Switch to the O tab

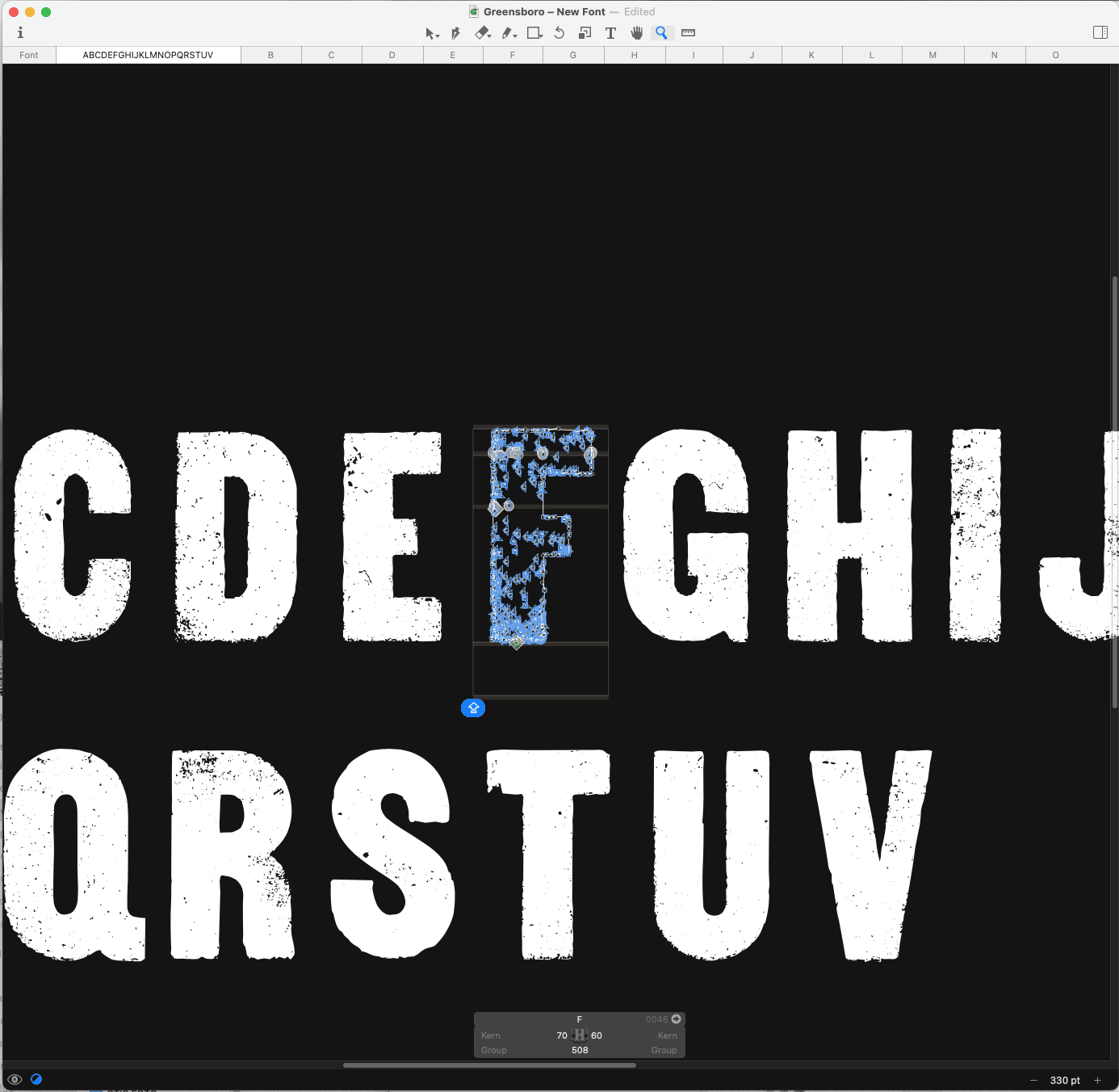pyautogui.click(x=1056, y=55)
